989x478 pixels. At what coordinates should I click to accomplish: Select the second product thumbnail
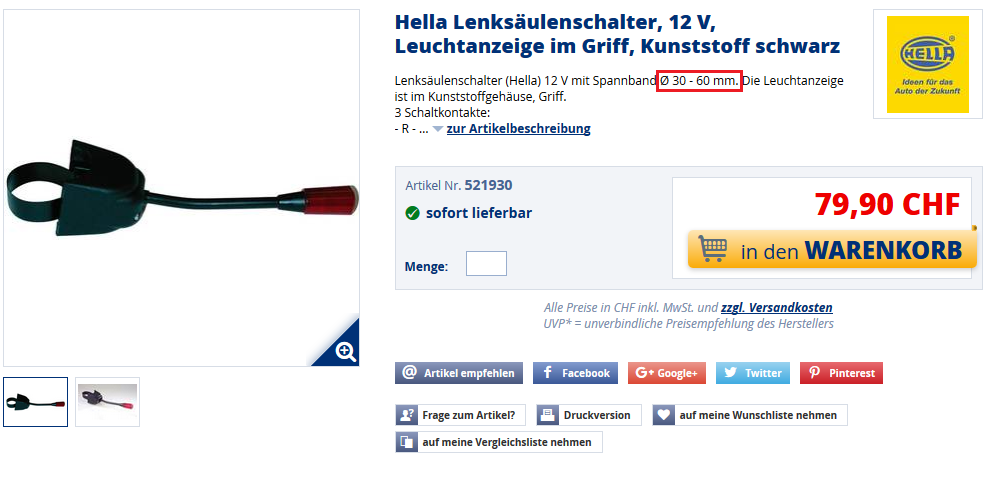[107, 402]
